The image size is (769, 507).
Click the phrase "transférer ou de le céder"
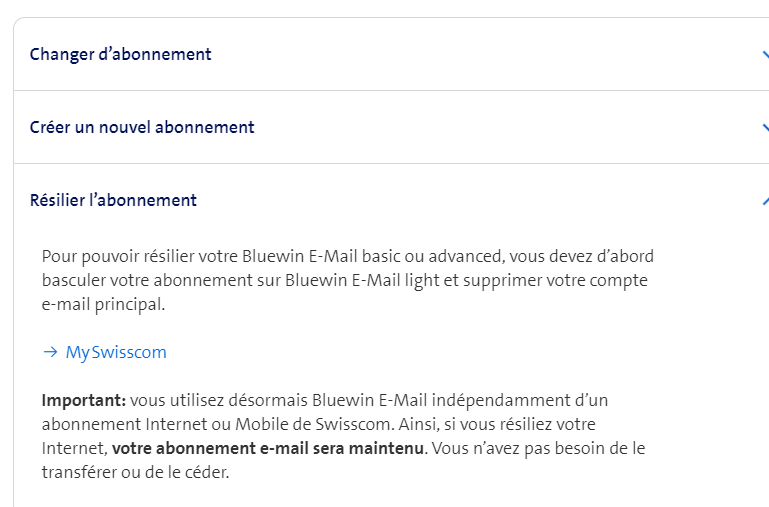point(134,473)
